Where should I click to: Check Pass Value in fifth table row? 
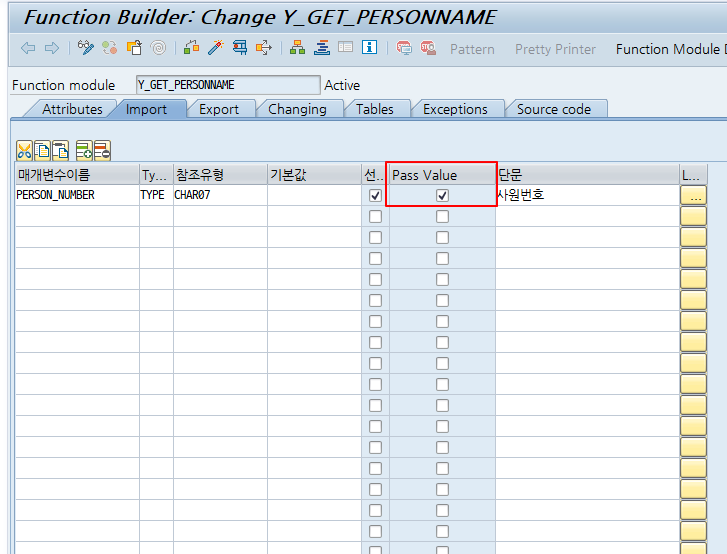click(442, 280)
